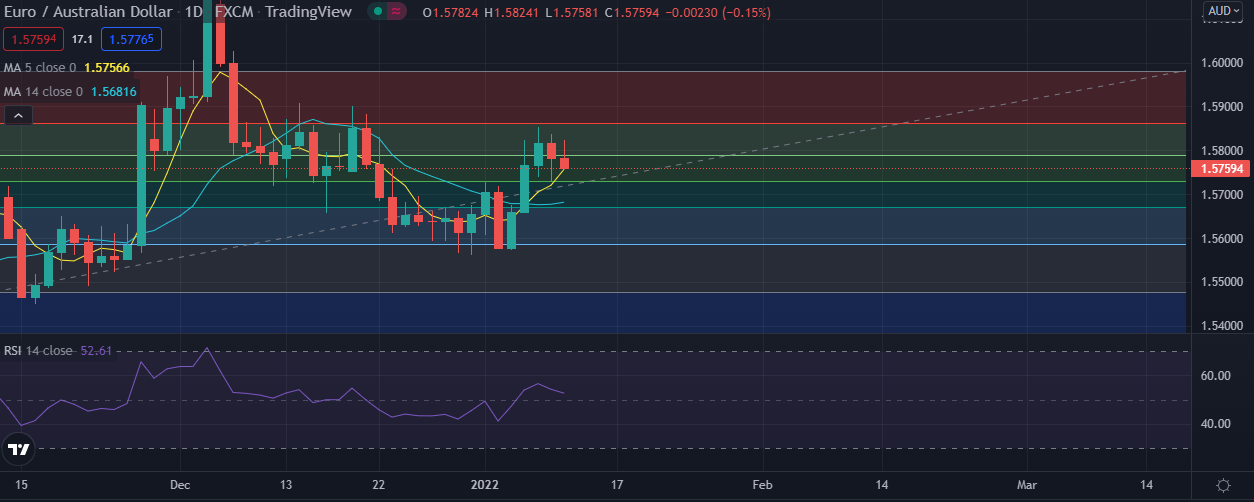
Task: Click the 1.60000 price axis label
Action: (1223, 63)
